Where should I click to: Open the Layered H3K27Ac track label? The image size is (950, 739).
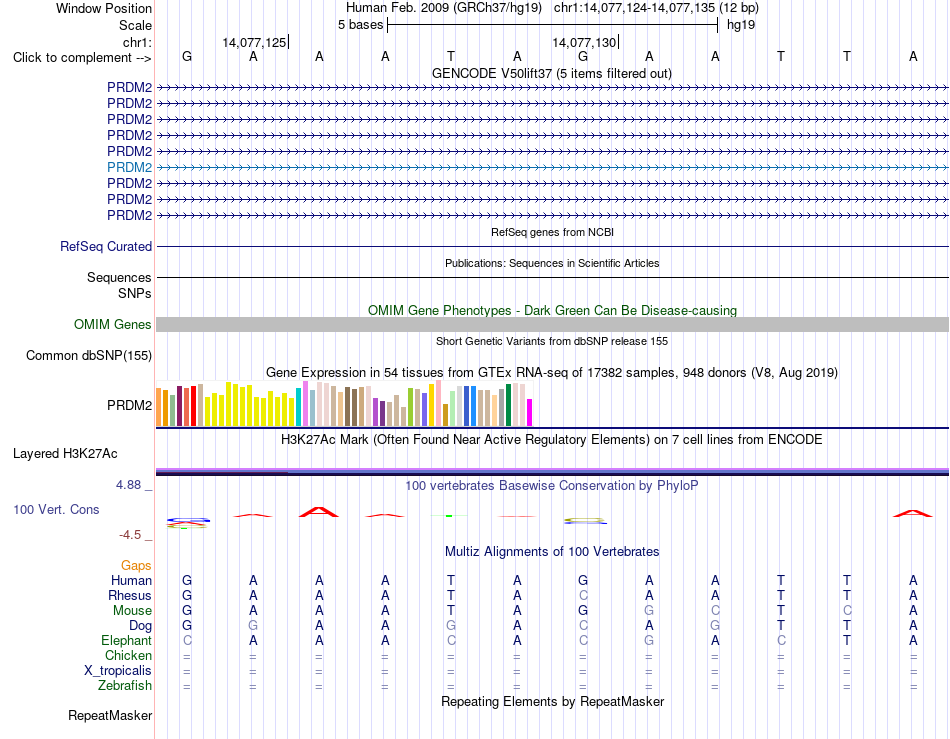[x=65, y=454]
